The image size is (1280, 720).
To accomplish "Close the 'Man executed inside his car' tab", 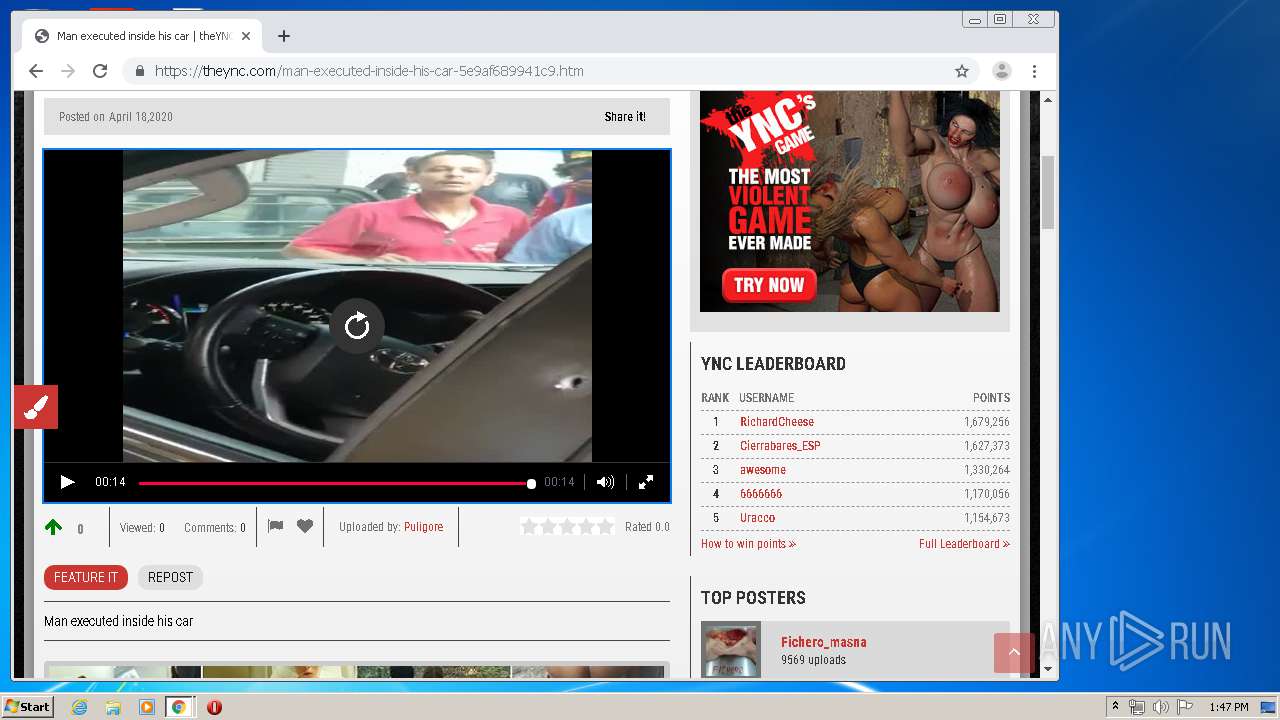I will coord(246,36).
